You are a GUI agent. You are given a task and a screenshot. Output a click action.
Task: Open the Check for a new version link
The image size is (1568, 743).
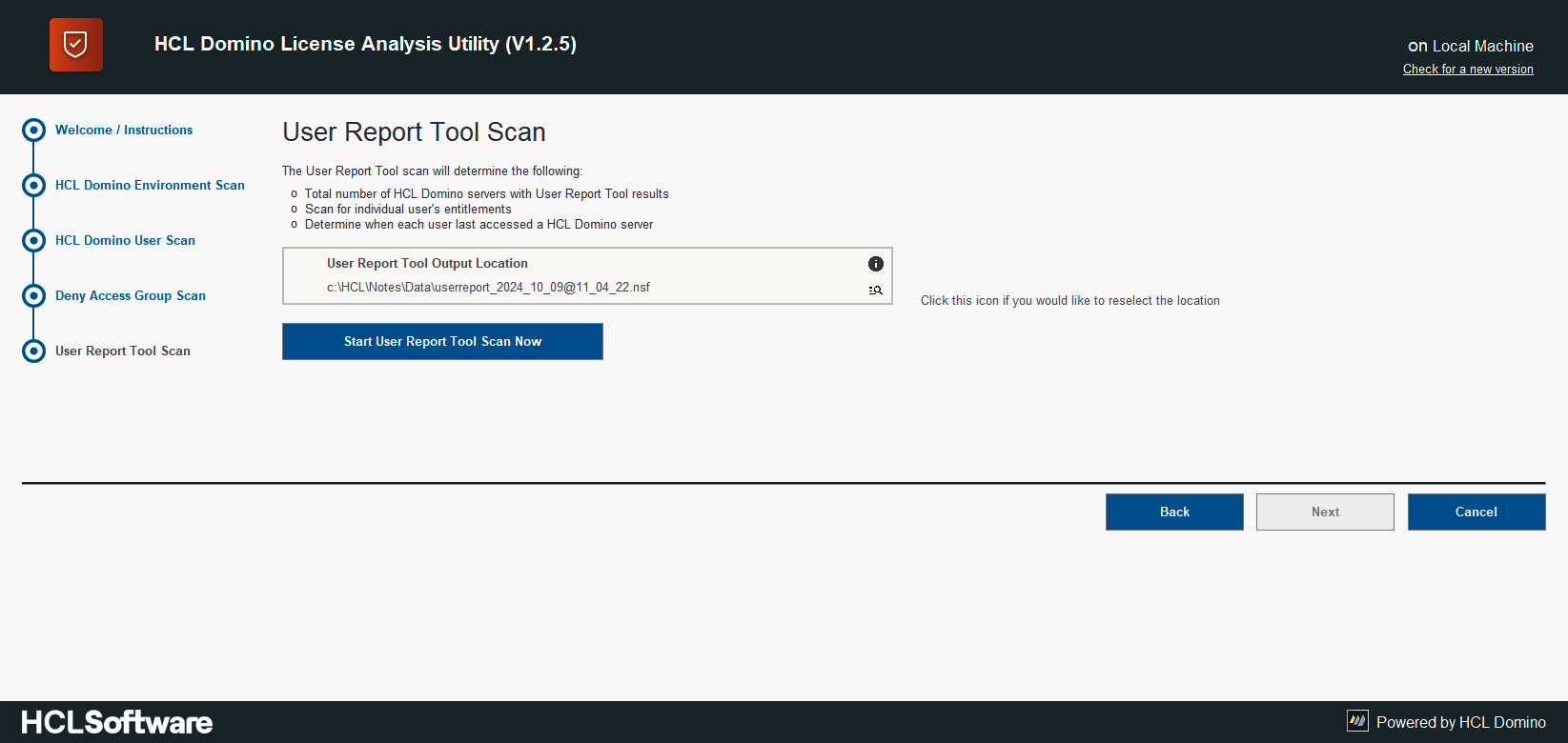point(1468,70)
